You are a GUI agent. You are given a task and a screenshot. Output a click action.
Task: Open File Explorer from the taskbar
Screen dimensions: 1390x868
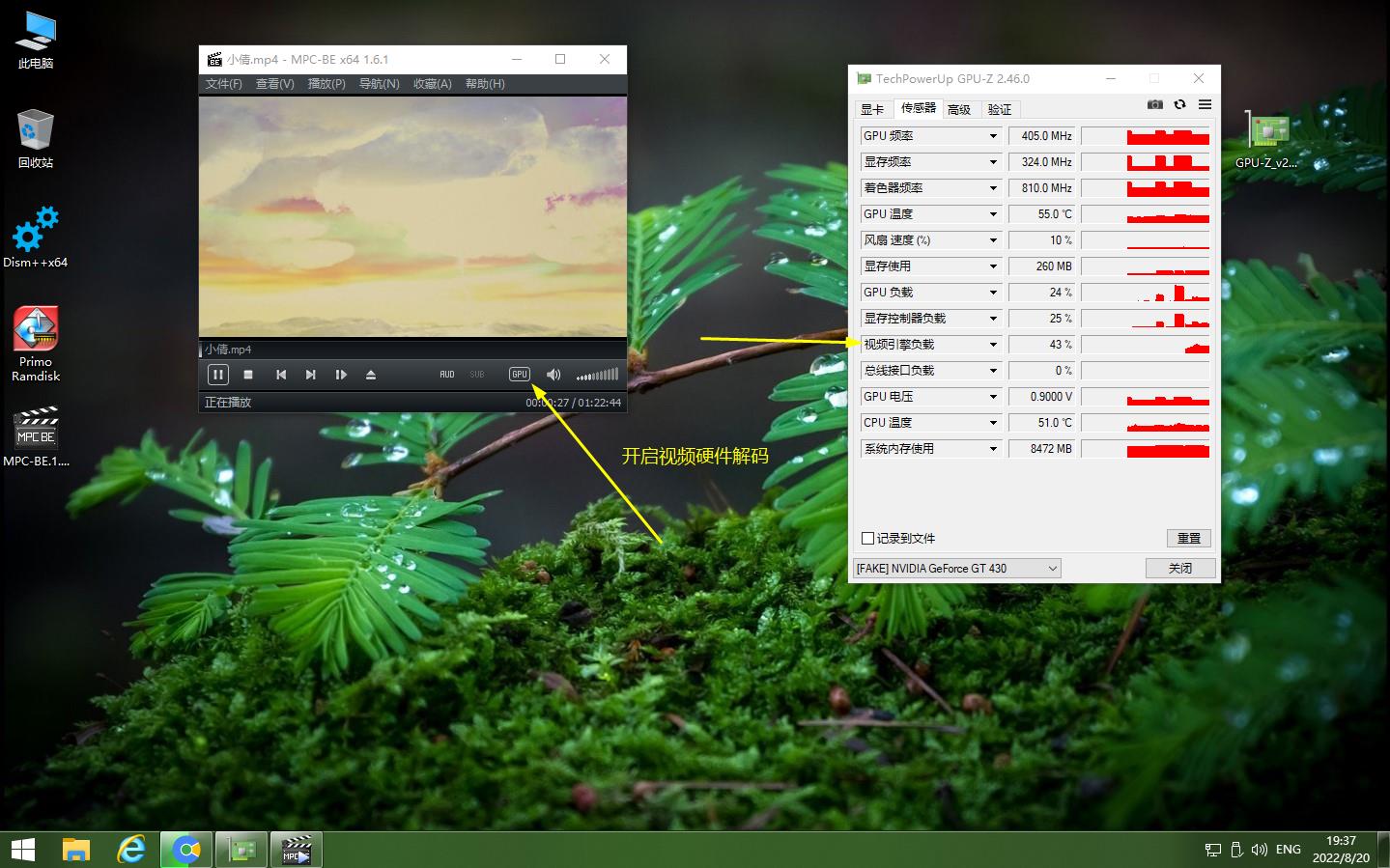coord(76,851)
